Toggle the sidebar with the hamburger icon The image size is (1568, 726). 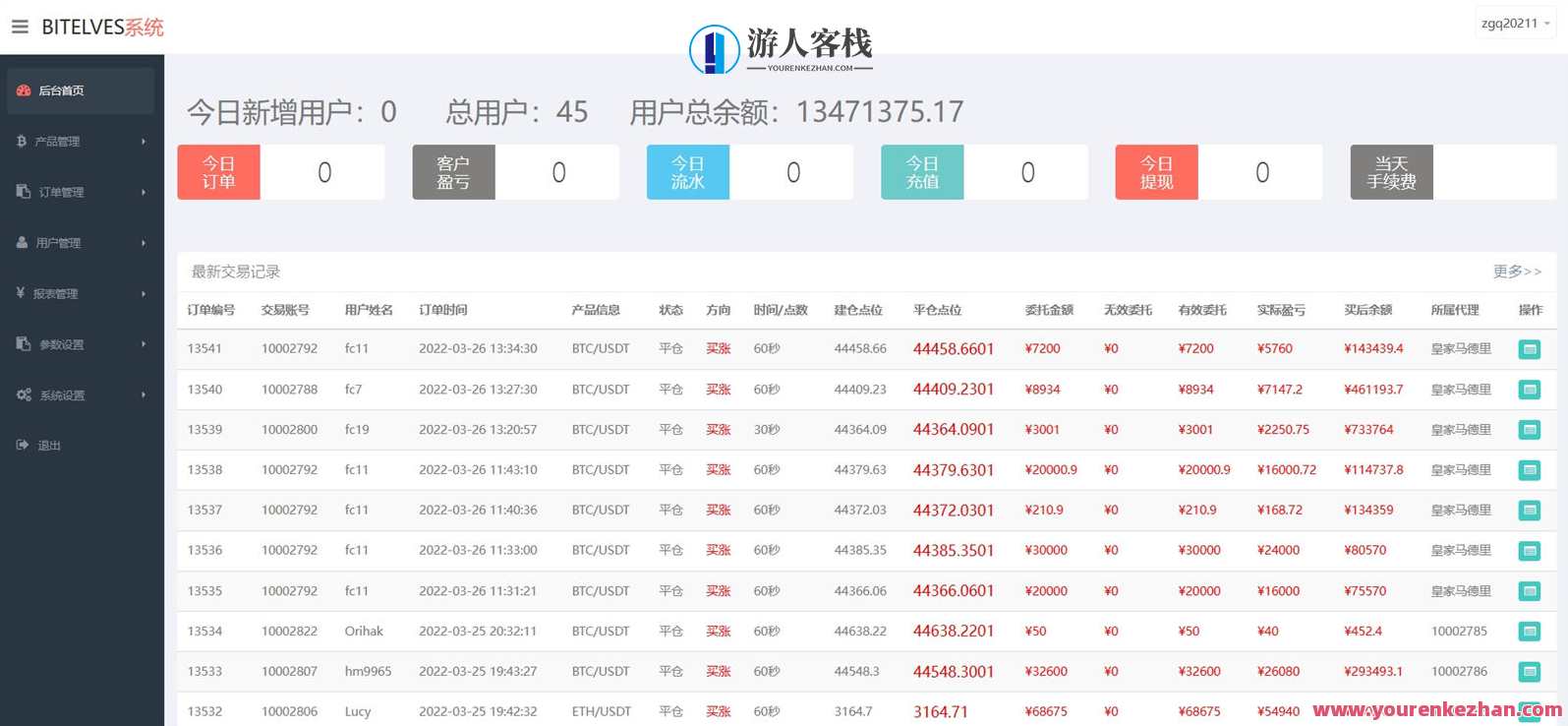(20, 27)
